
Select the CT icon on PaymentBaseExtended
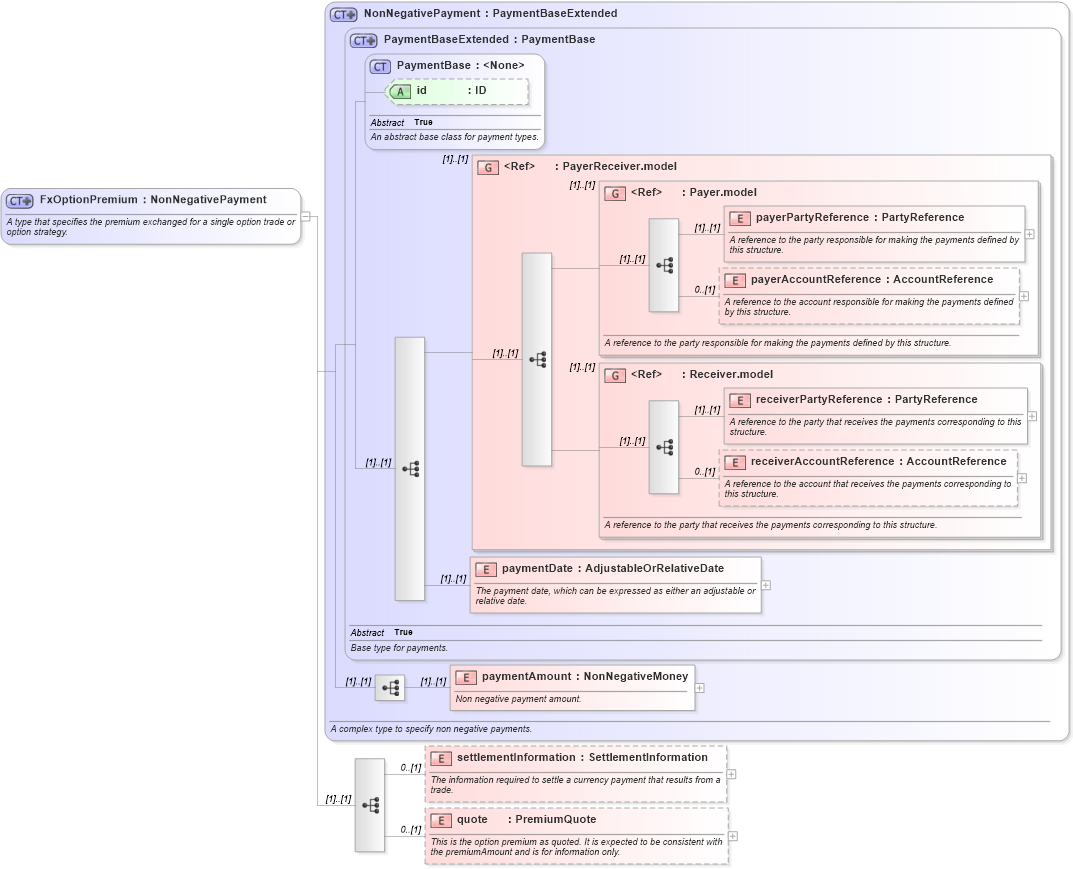point(361,40)
